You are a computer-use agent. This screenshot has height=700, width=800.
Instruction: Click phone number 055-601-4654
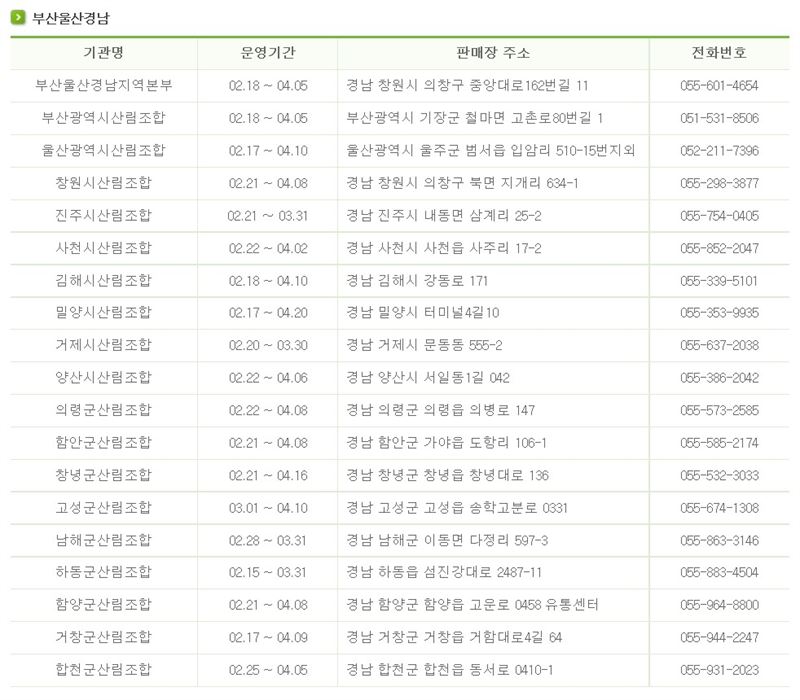coord(719,86)
